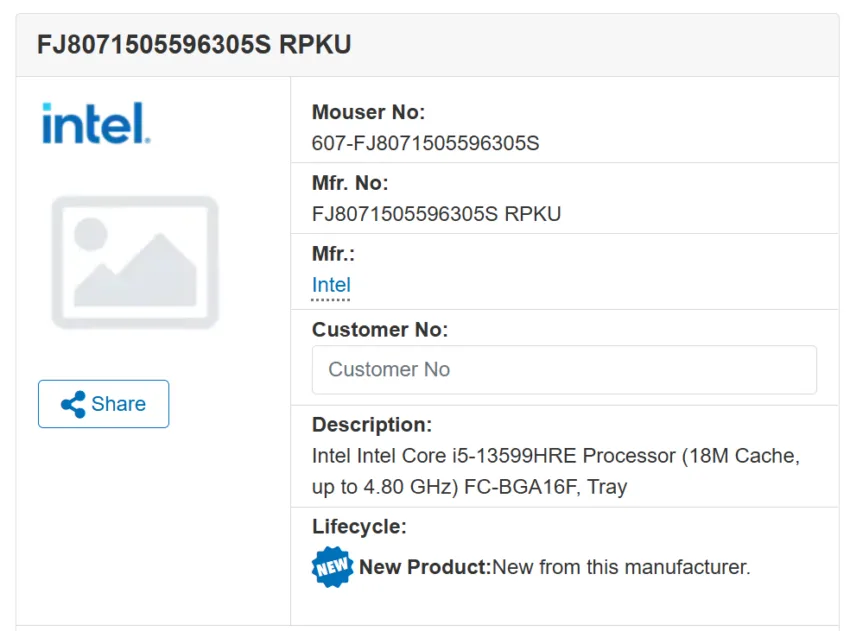Image resolution: width=850 pixels, height=631 pixels.
Task: Click the Intel brand logo
Action: tap(96, 123)
